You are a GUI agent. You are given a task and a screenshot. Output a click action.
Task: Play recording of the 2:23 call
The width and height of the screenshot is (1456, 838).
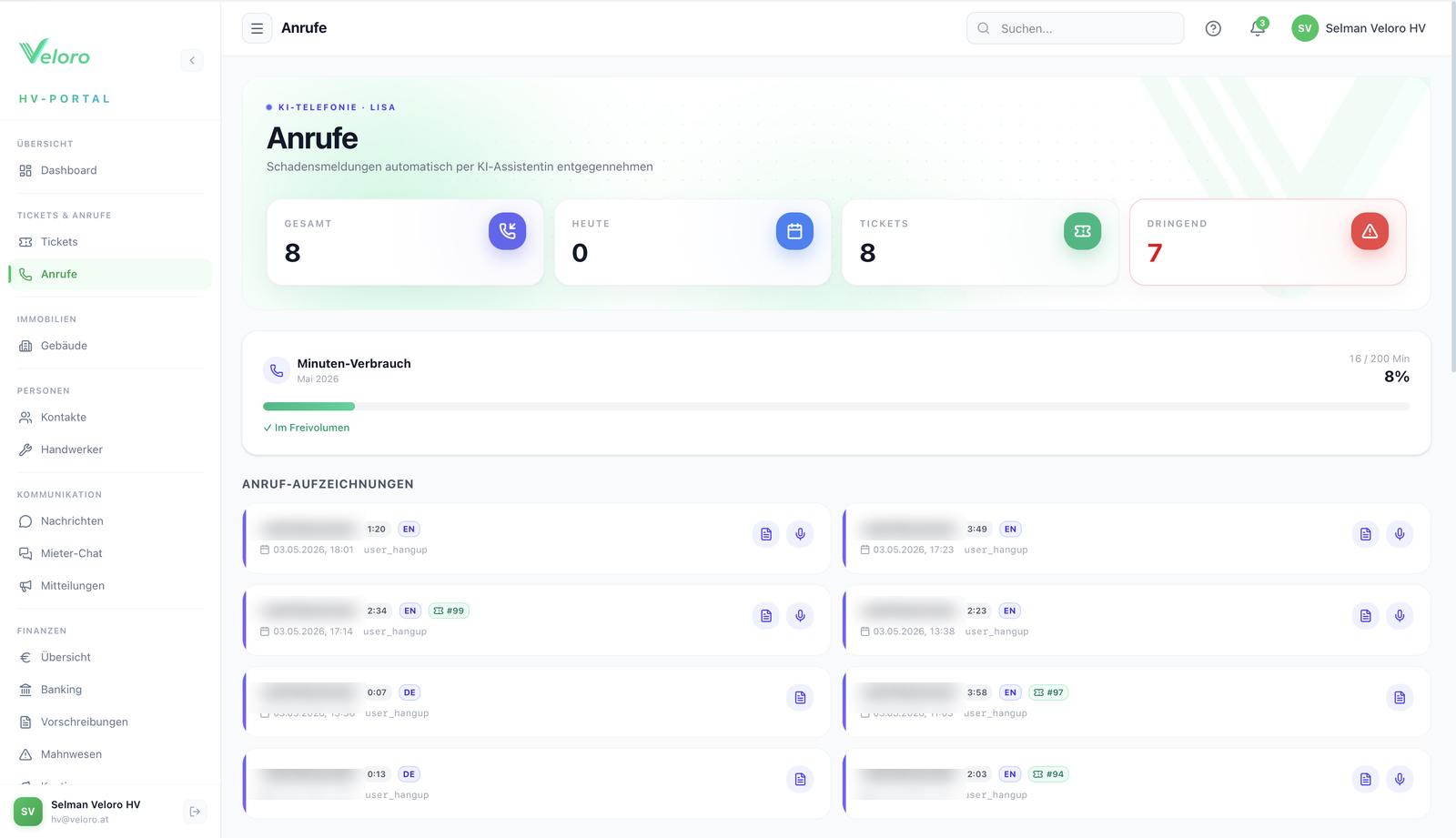[1400, 616]
